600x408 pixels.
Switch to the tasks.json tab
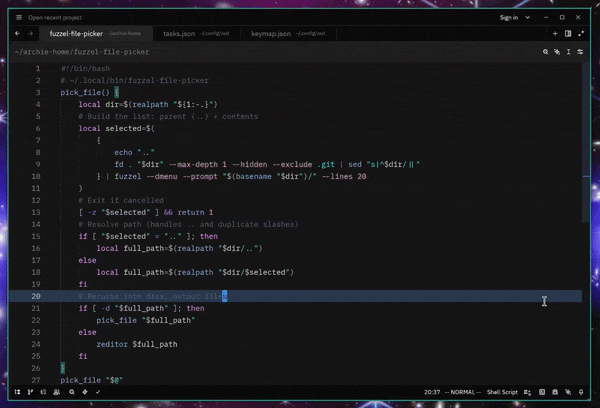point(178,34)
